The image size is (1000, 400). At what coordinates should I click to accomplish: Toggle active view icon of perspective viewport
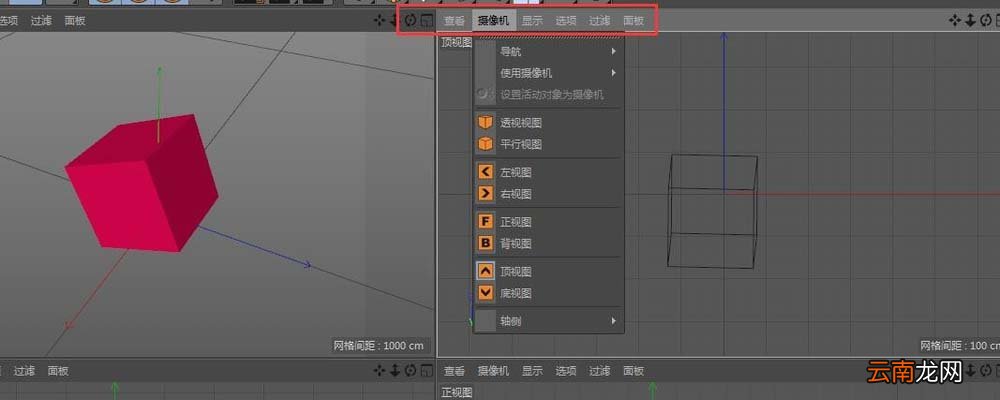click(427, 20)
